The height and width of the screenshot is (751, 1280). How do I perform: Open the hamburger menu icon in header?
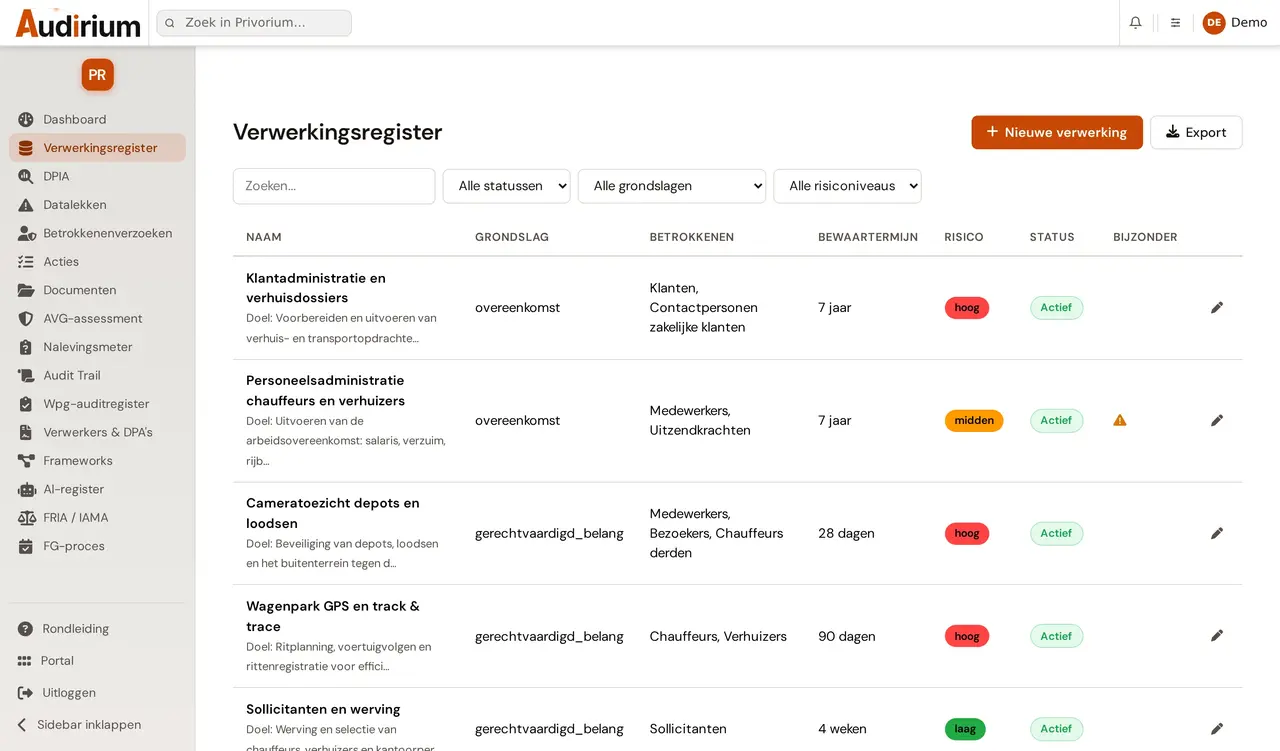(x=1175, y=22)
